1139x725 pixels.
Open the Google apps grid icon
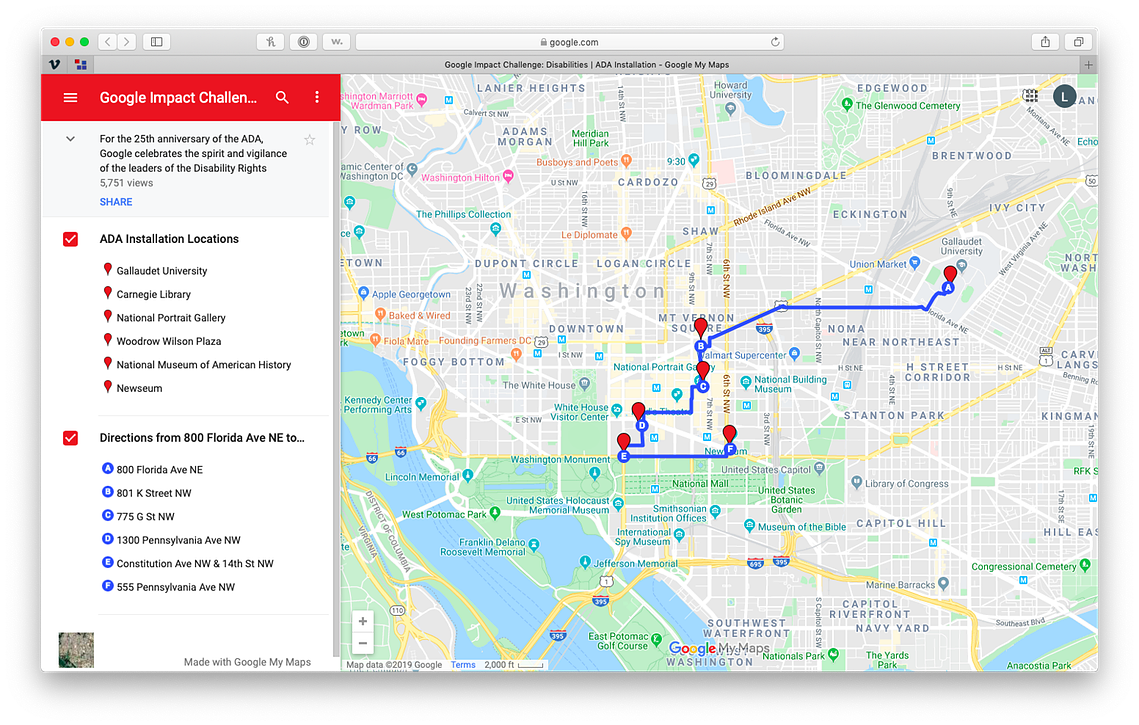[x=1030, y=95]
